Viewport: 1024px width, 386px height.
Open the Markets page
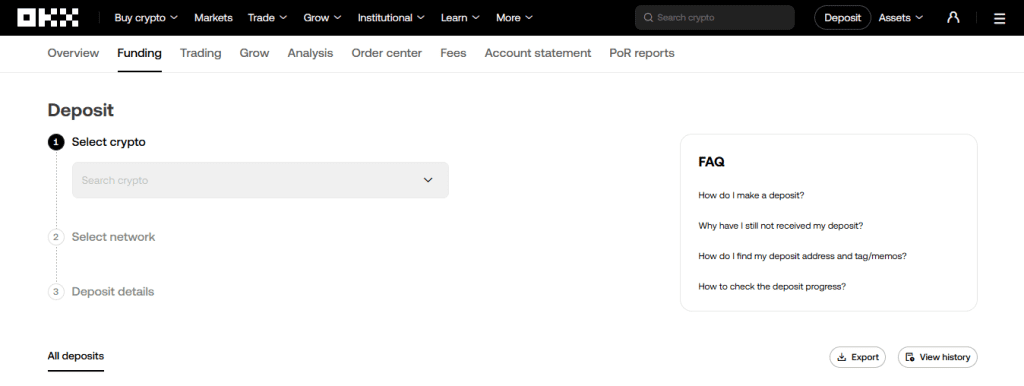213,18
